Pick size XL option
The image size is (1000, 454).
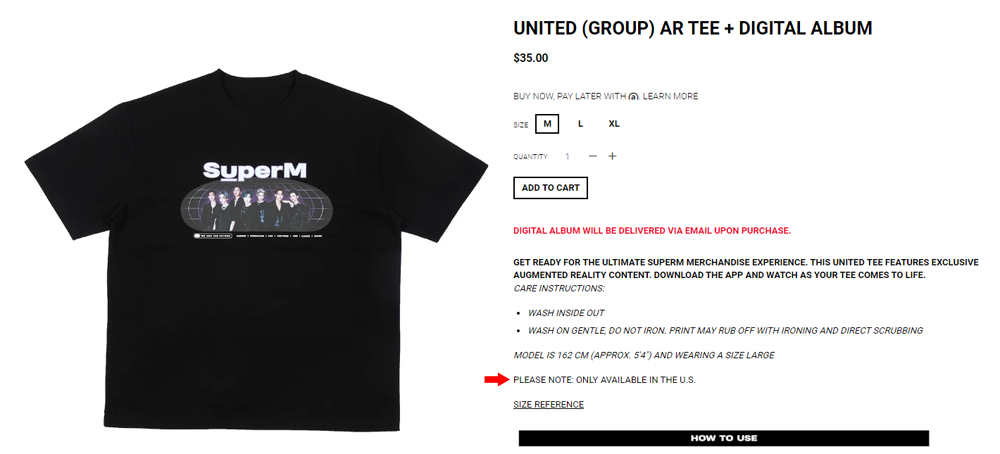[614, 124]
